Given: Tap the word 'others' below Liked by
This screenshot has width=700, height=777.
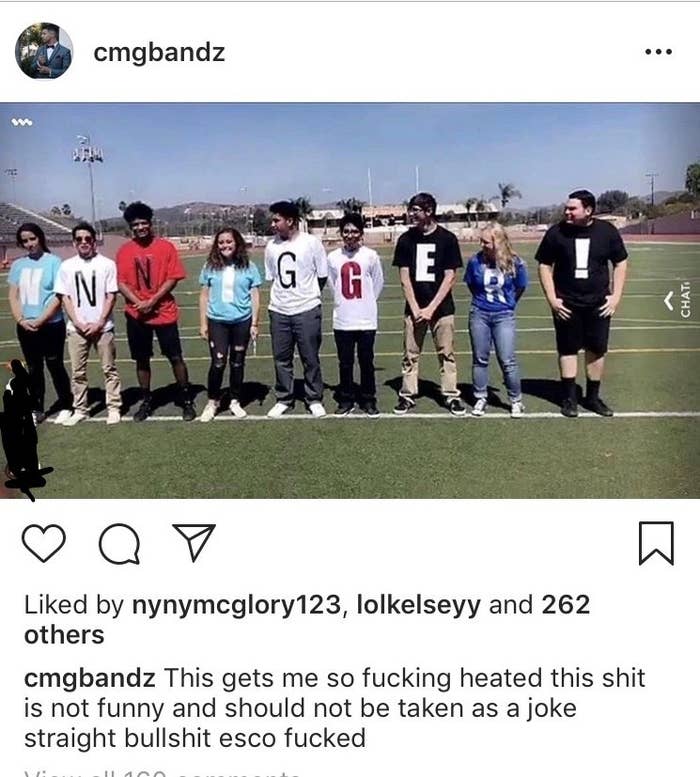Looking at the screenshot, I should (64, 635).
